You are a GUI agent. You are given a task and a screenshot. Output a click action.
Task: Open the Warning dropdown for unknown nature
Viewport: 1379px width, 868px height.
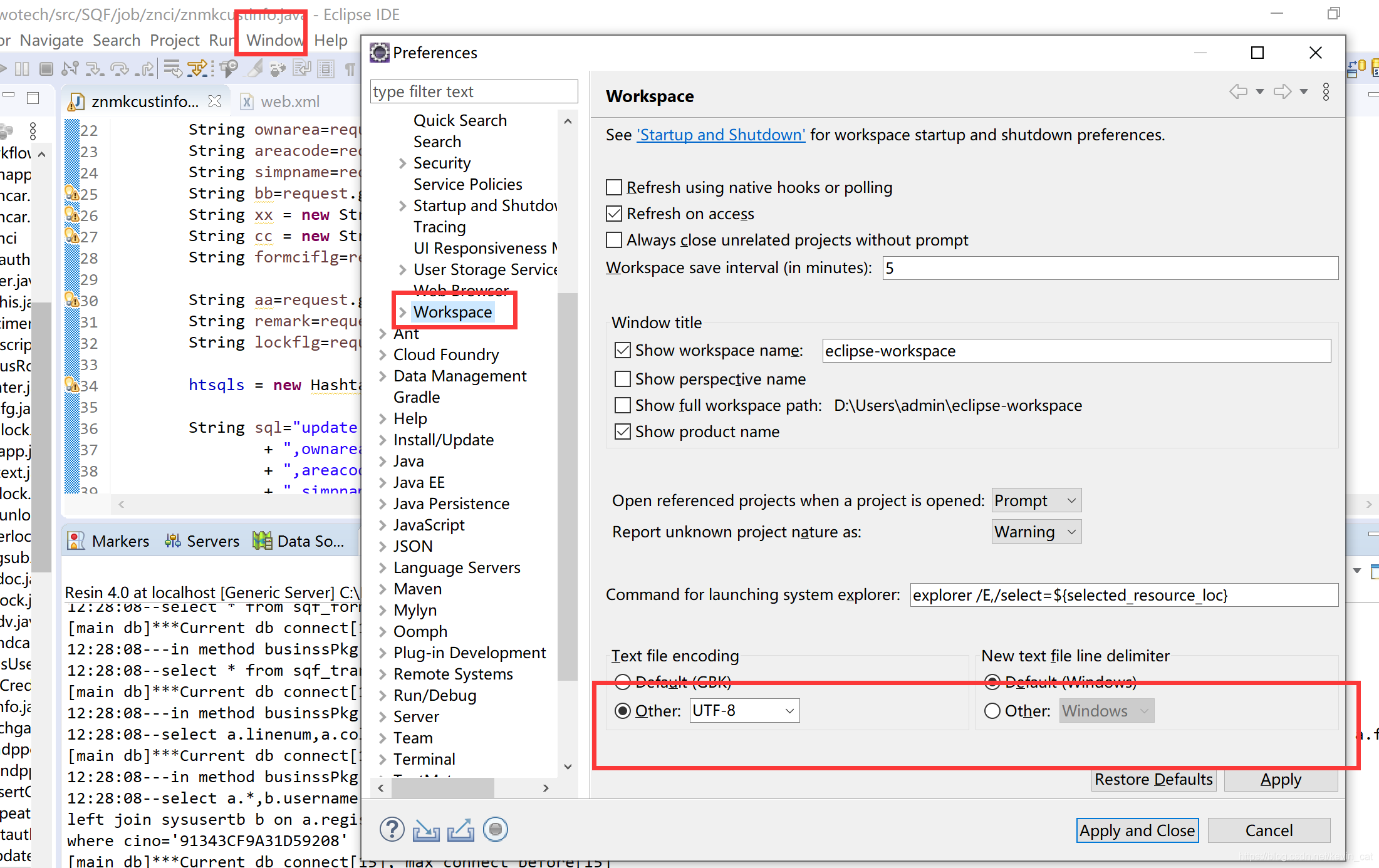tap(1036, 532)
